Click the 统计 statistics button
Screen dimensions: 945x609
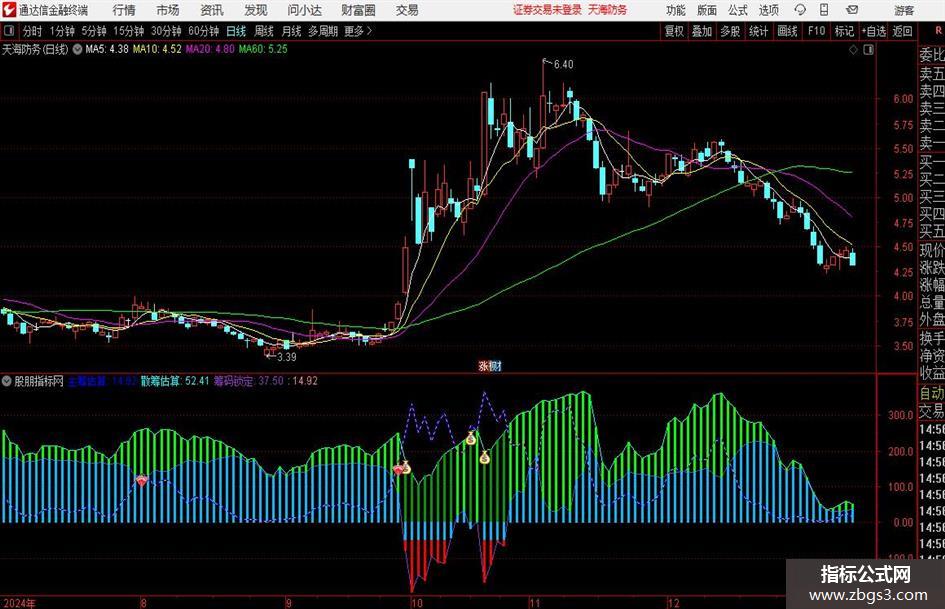click(758, 31)
